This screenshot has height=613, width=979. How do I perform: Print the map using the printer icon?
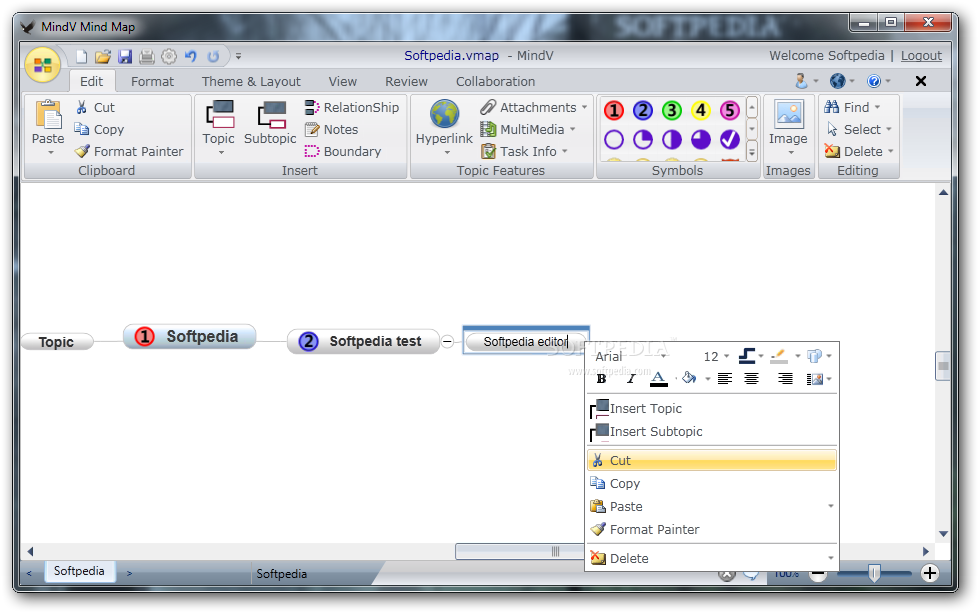[x=147, y=57]
